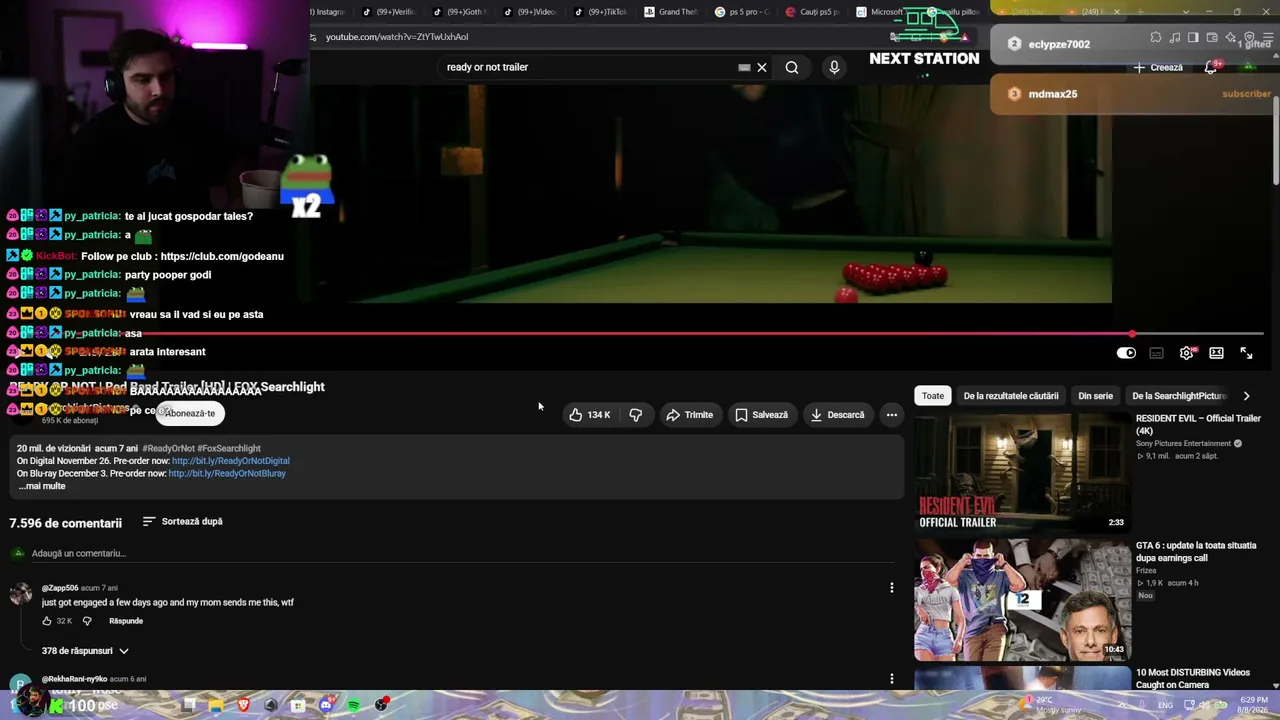
Task: Click the YouTube search input field
Action: tap(590, 67)
